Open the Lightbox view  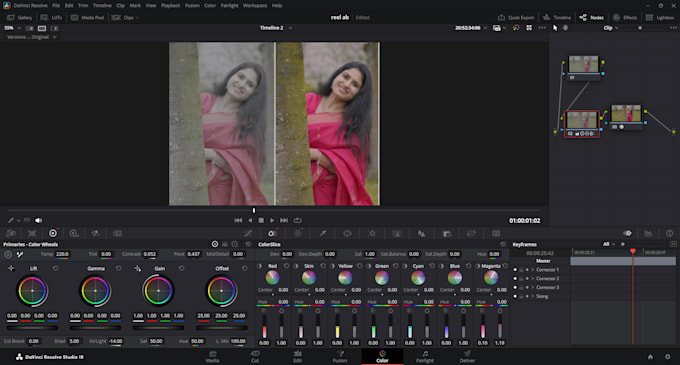pyautogui.click(x=660, y=17)
